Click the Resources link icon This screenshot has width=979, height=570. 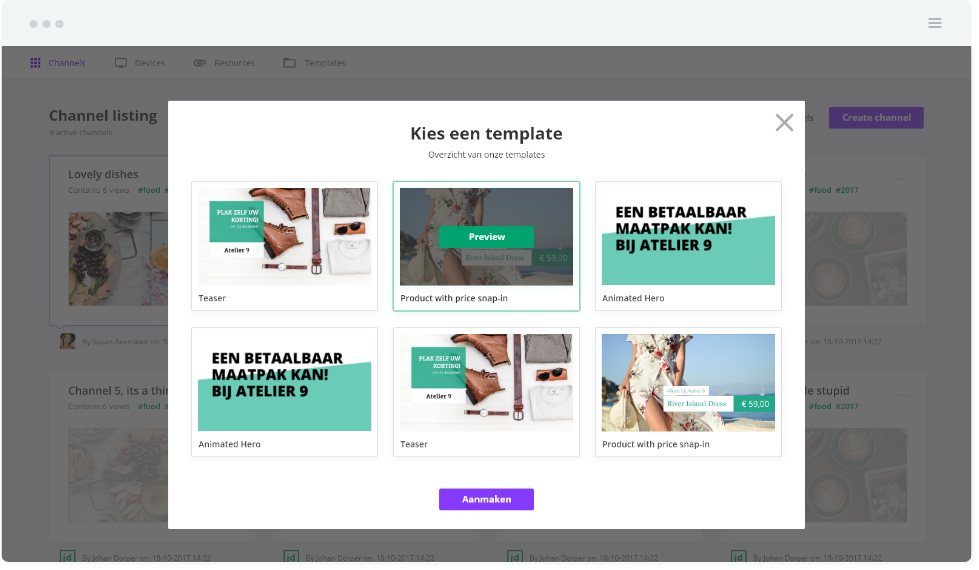(x=200, y=63)
